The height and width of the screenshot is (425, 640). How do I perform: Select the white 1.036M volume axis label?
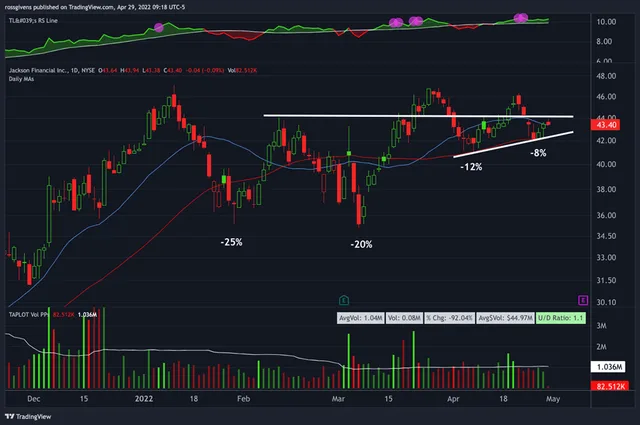click(609, 367)
